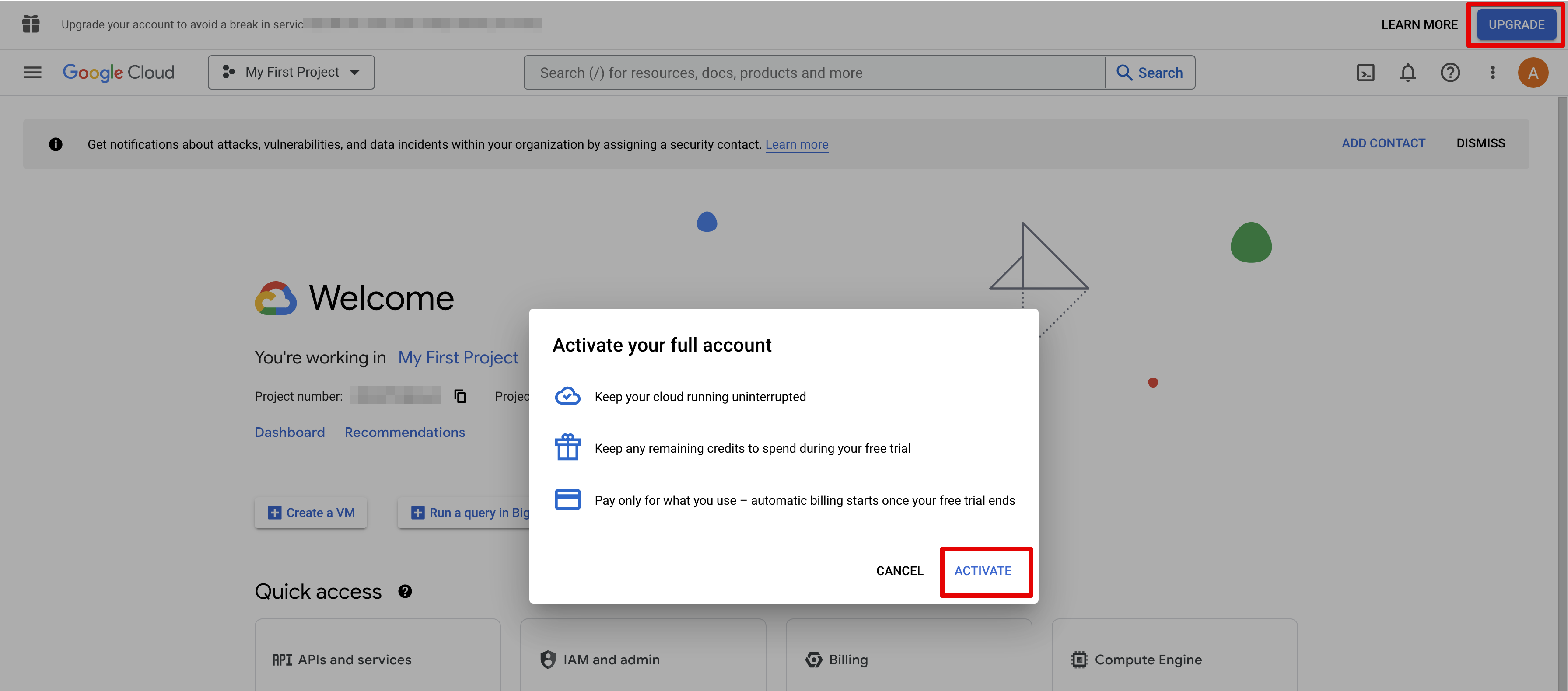Click the credit card billing icon in dialog
1568x691 pixels.
click(567, 499)
